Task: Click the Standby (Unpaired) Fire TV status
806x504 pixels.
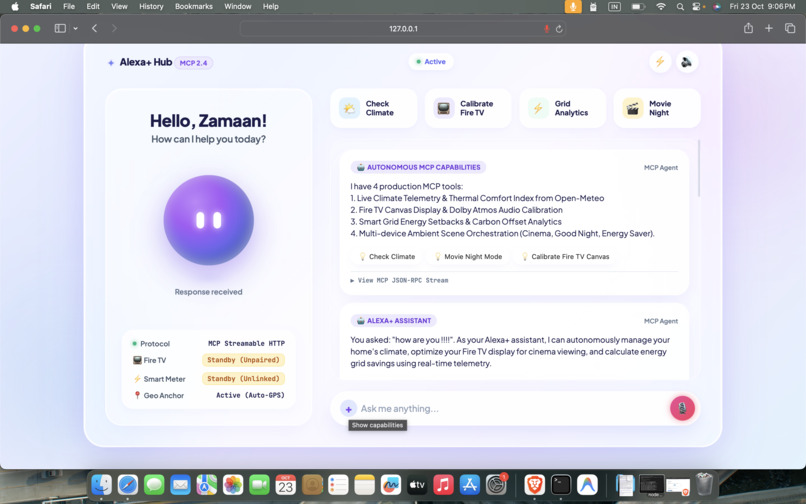Action: (x=243, y=360)
